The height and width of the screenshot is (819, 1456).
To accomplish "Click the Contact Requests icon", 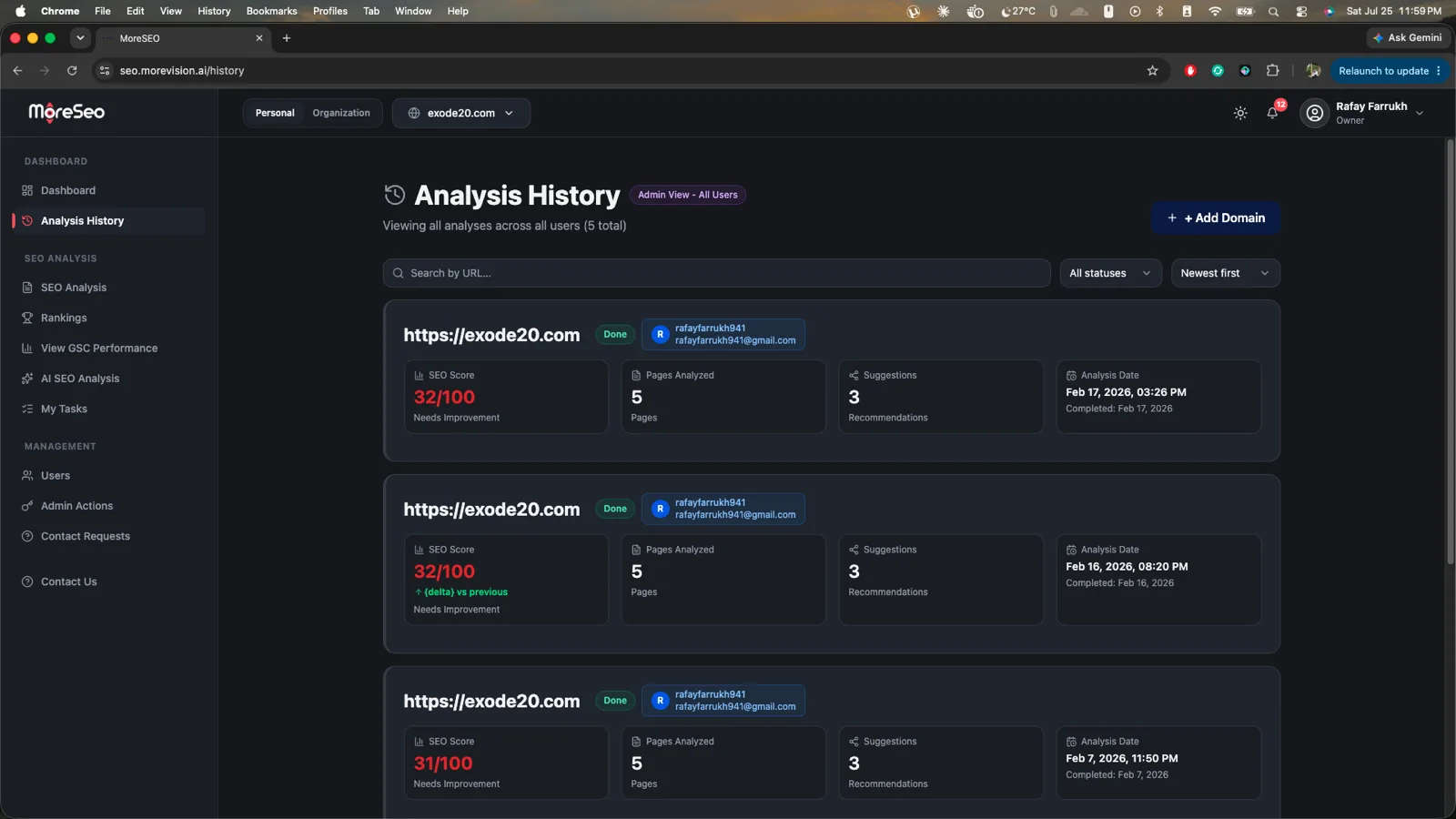I will click(27, 536).
